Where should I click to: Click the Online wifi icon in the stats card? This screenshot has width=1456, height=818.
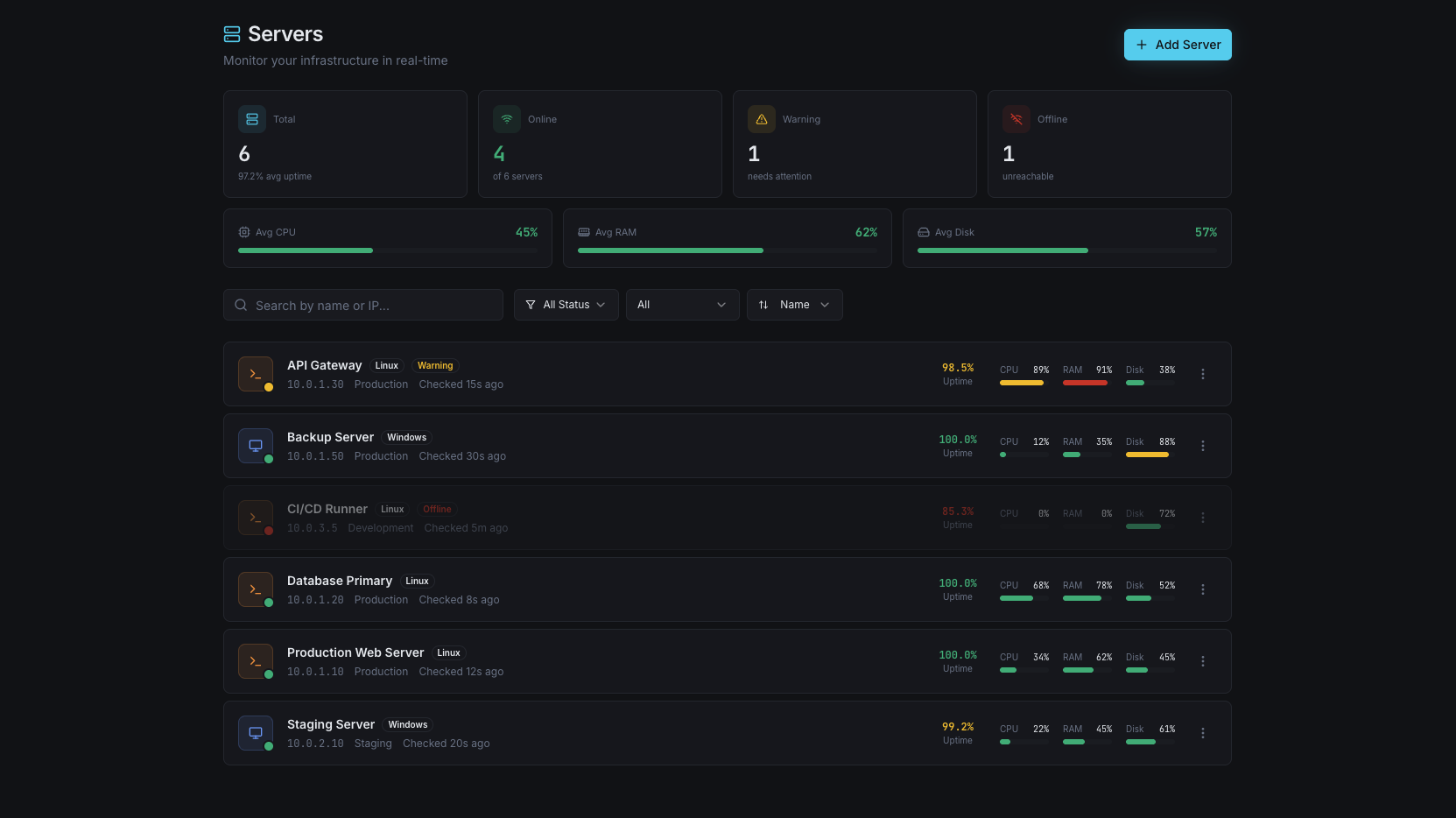pyautogui.click(x=506, y=119)
